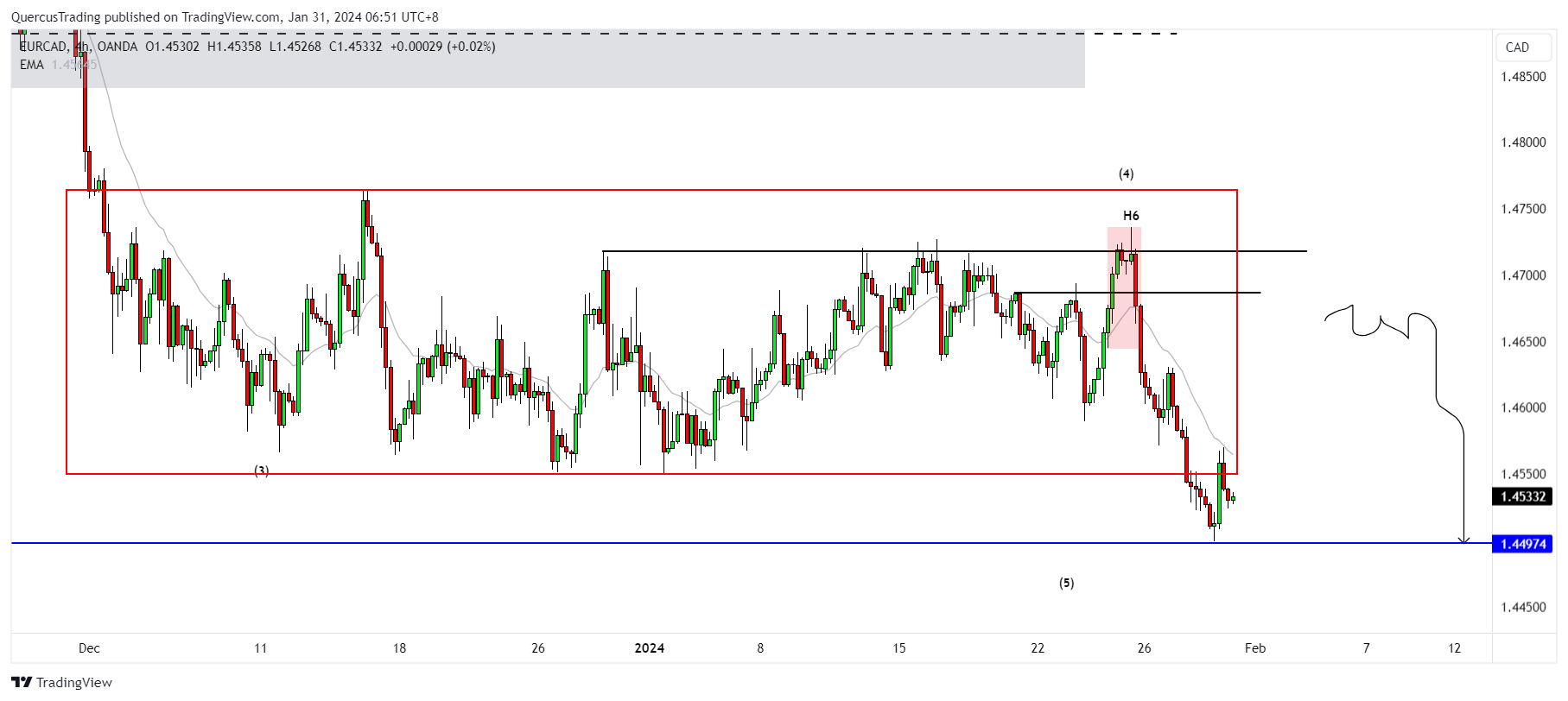
Task: Click the (5) wave label
Action: [1067, 583]
